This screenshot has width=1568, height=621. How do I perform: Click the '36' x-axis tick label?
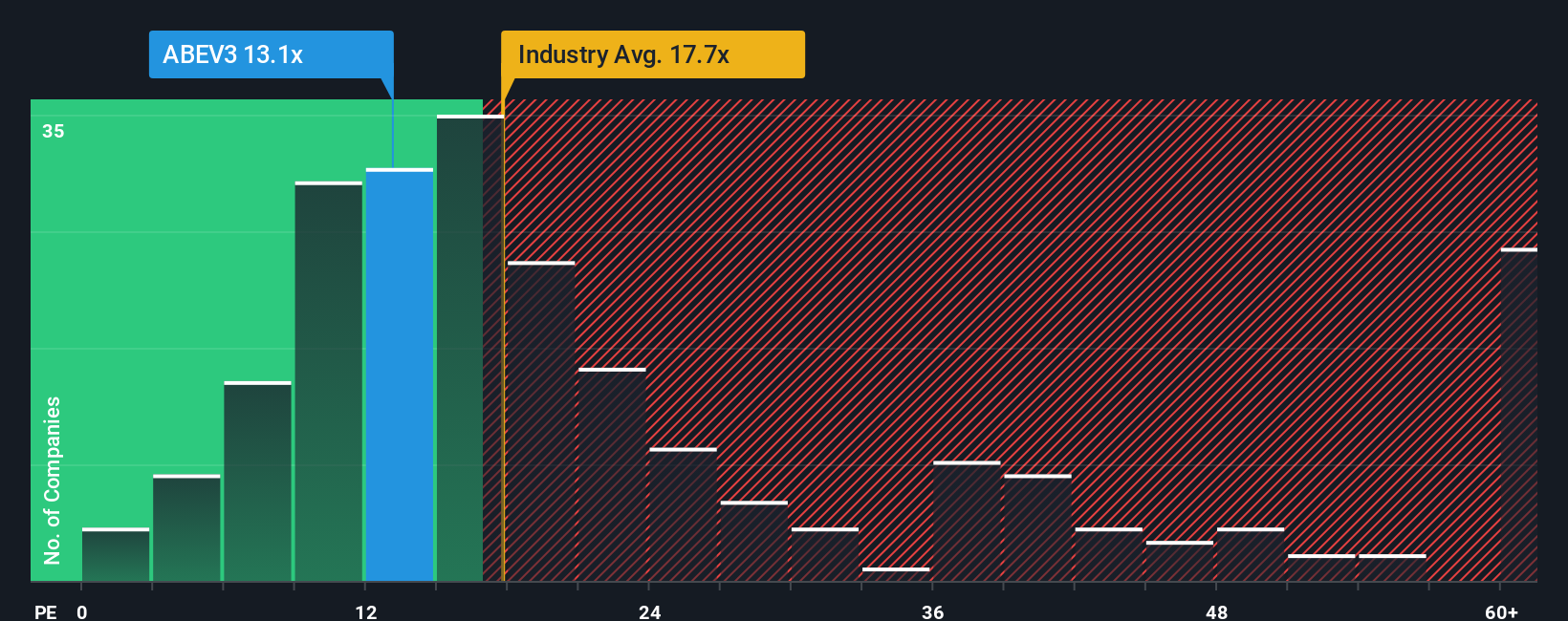click(933, 612)
